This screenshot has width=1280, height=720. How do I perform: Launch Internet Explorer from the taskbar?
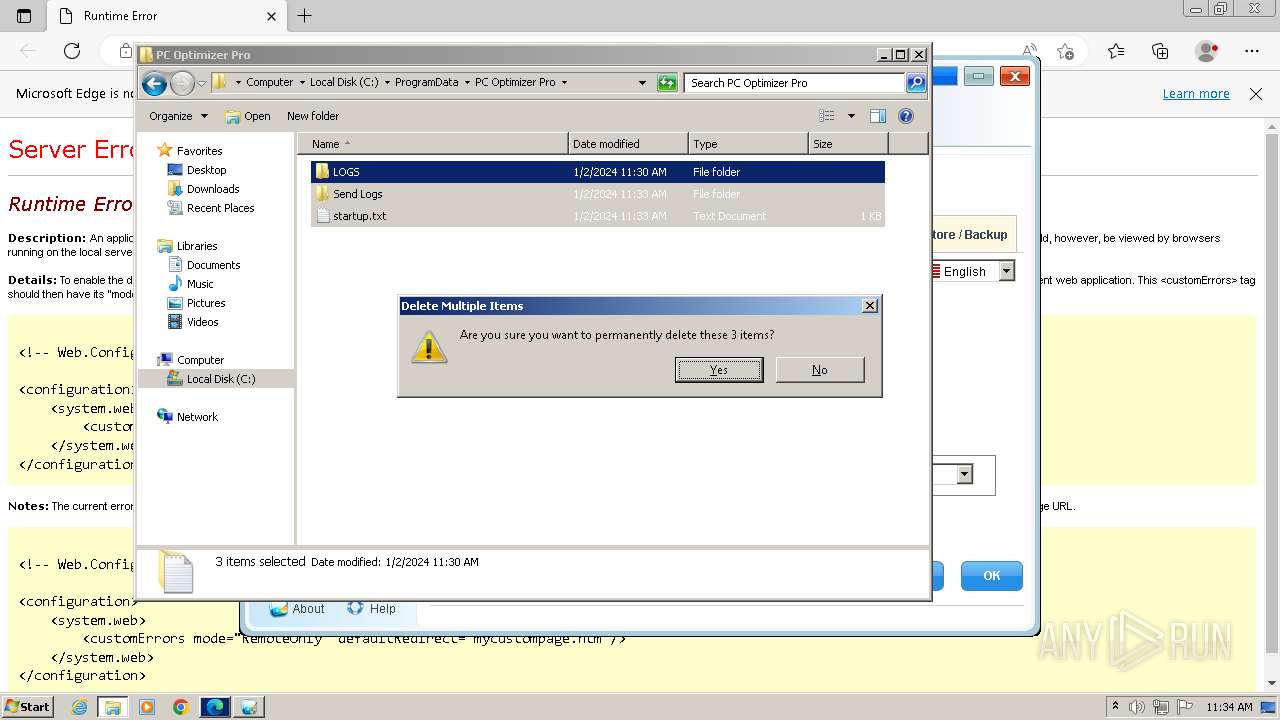(79, 707)
